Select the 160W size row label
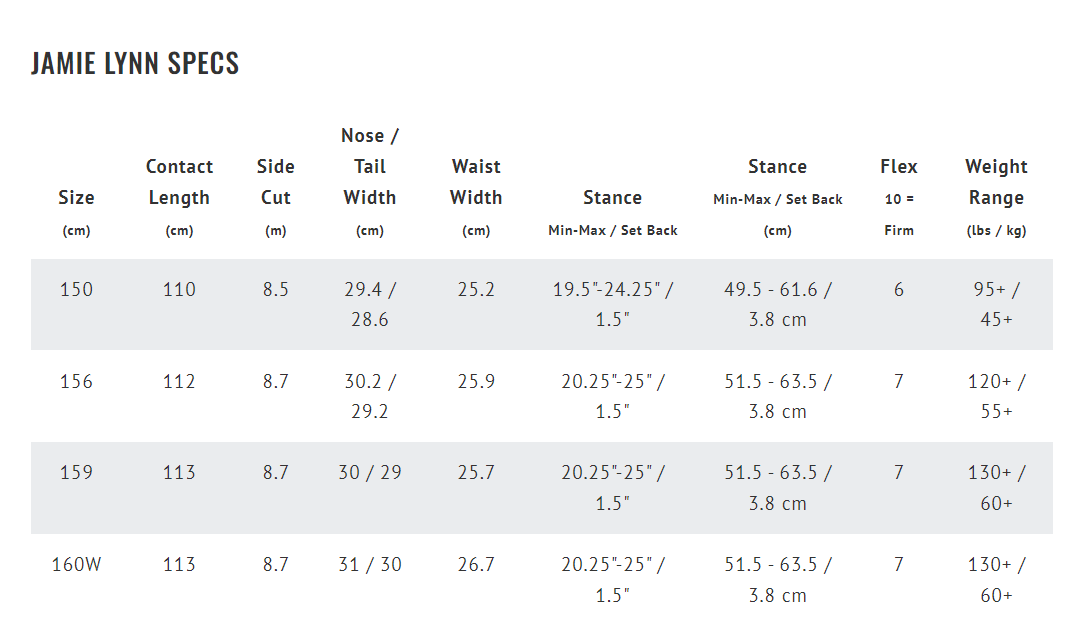Image resolution: width=1075 pixels, height=642 pixels. point(76,564)
